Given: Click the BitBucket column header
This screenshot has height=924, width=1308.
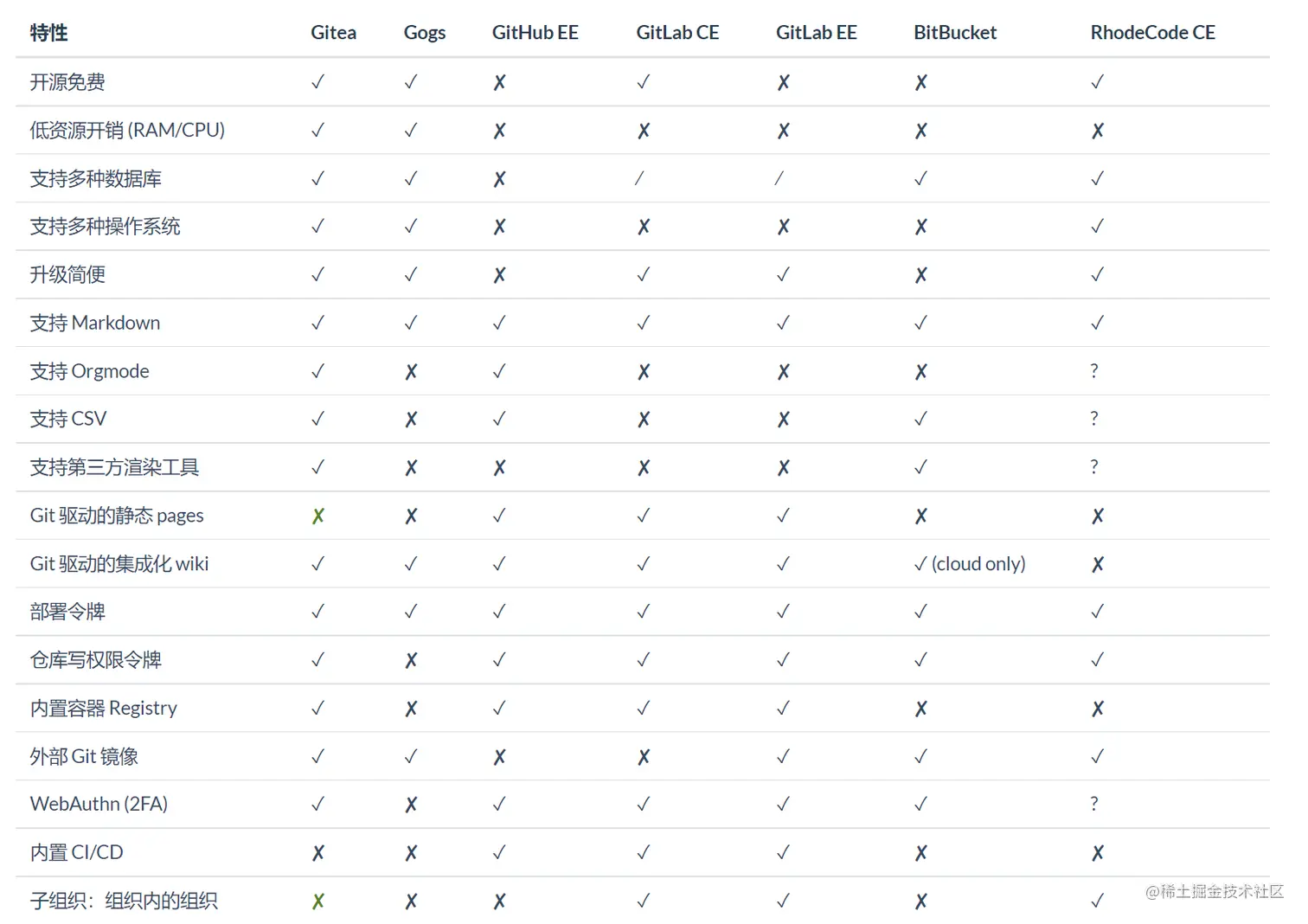Looking at the screenshot, I should (x=955, y=33).
